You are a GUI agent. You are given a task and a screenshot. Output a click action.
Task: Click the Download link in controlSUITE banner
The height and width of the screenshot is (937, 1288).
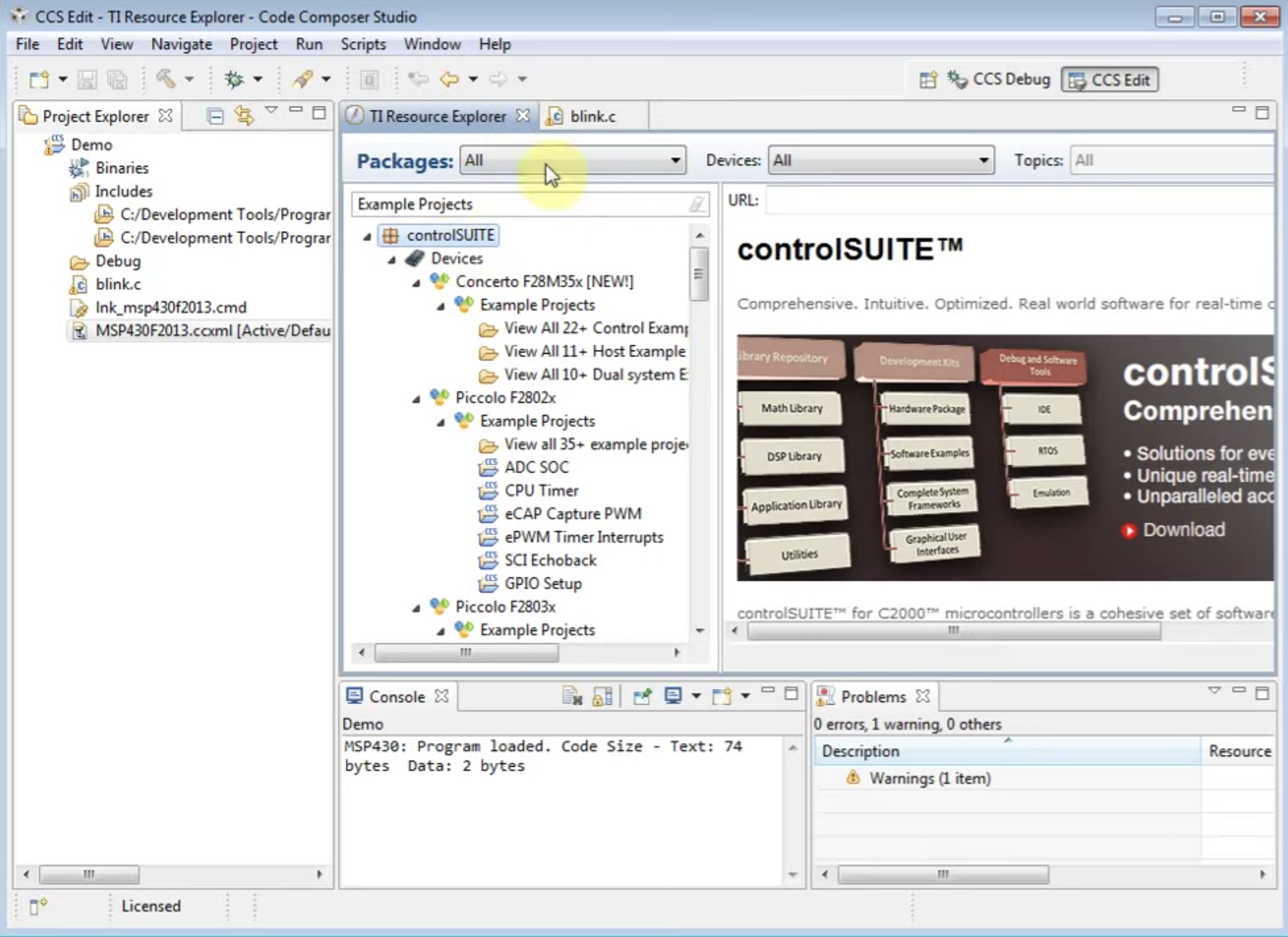(x=1183, y=530)
